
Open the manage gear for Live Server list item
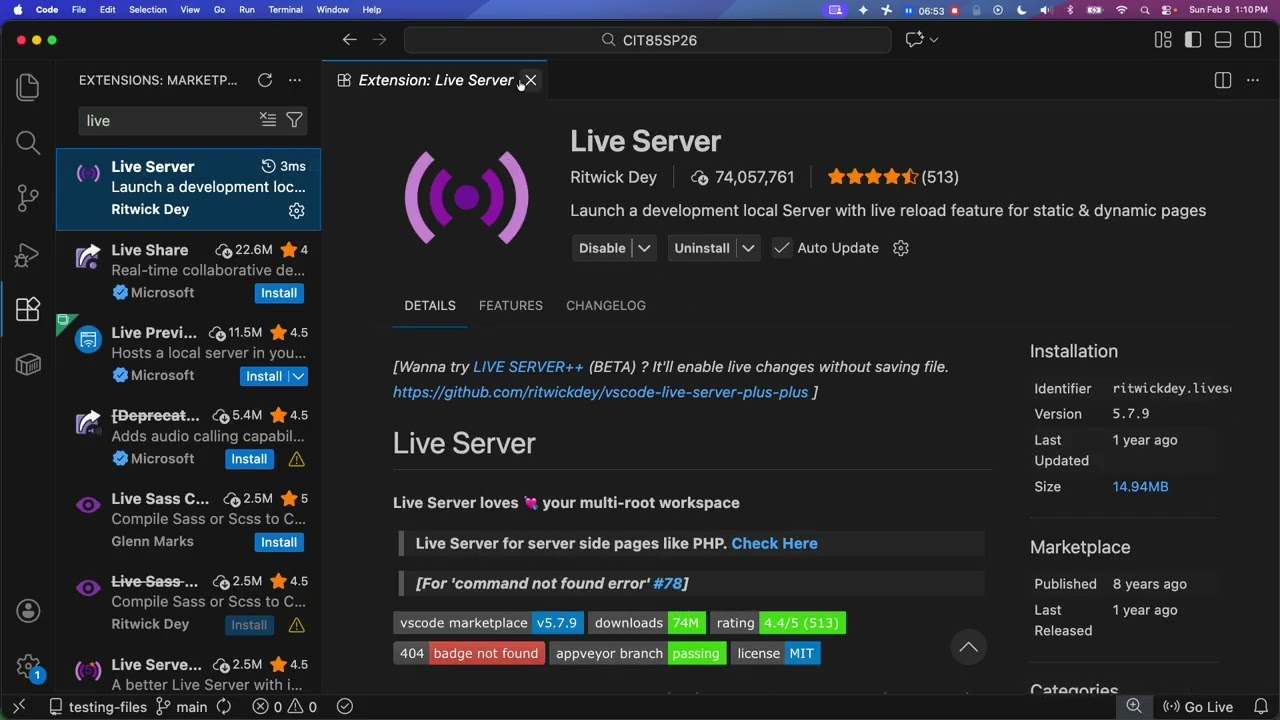(296, 210)
